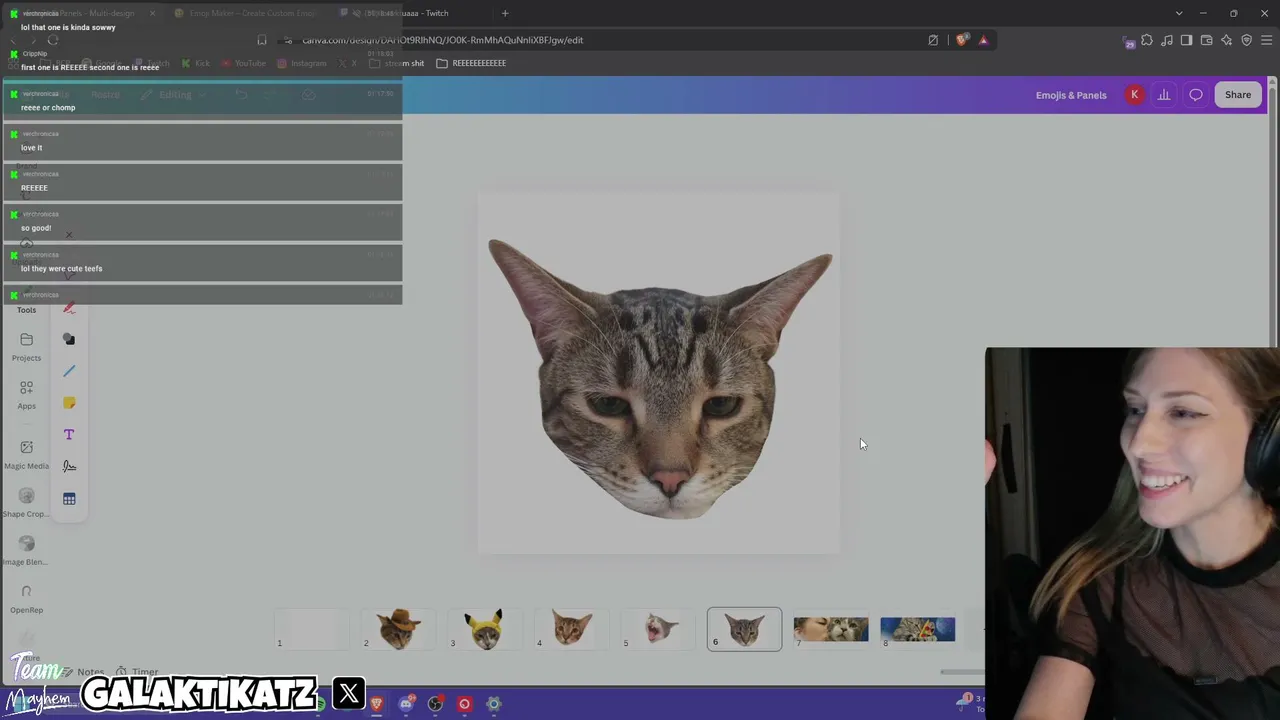
Task: Click the page thumbnails horizontal scrollbar
Action: coord(962,672)
